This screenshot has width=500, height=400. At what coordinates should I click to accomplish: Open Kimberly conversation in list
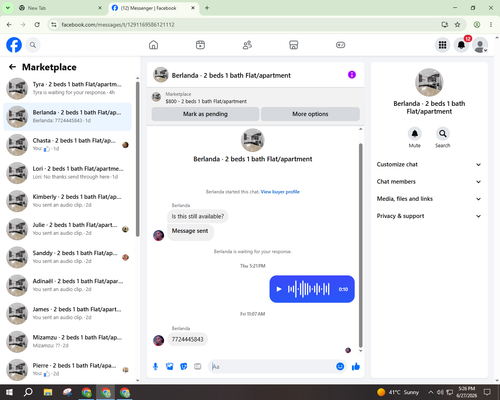click(x=67, y=201)
